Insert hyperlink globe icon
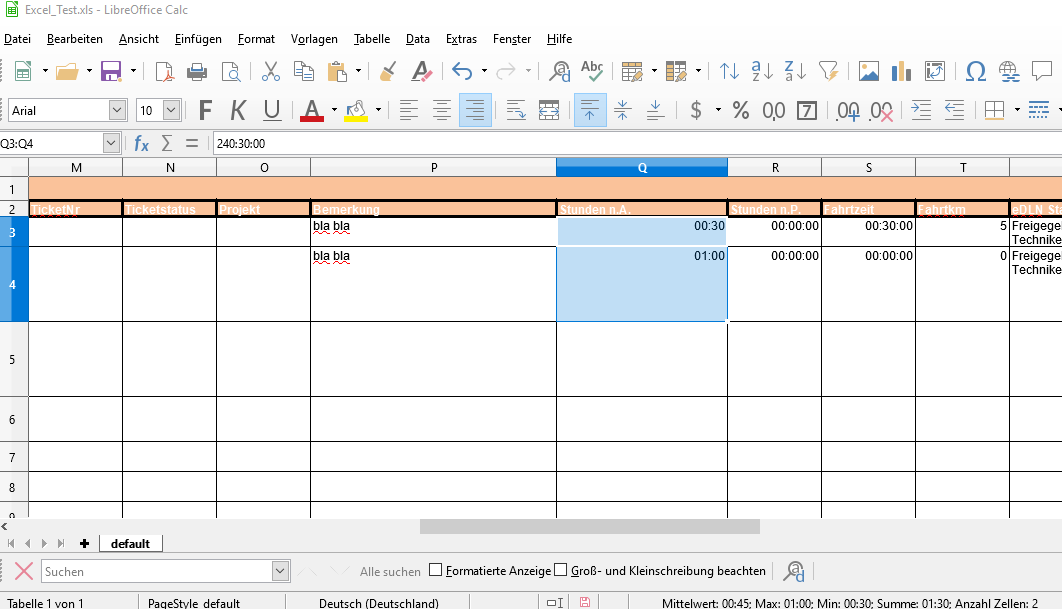The height and width of the screenshot is (609, 1062). 1008,71
